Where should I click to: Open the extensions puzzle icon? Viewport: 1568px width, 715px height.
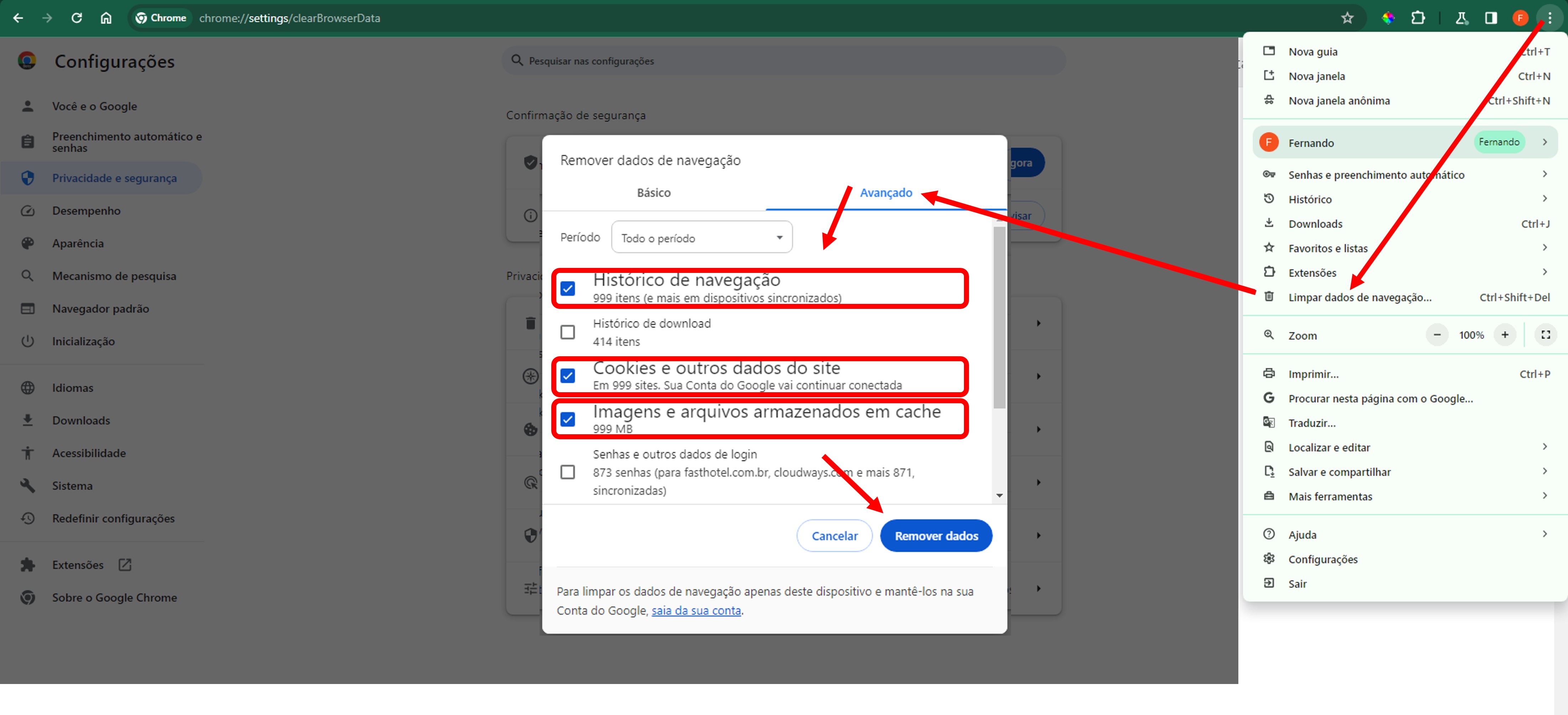(x=1418, y=18)
